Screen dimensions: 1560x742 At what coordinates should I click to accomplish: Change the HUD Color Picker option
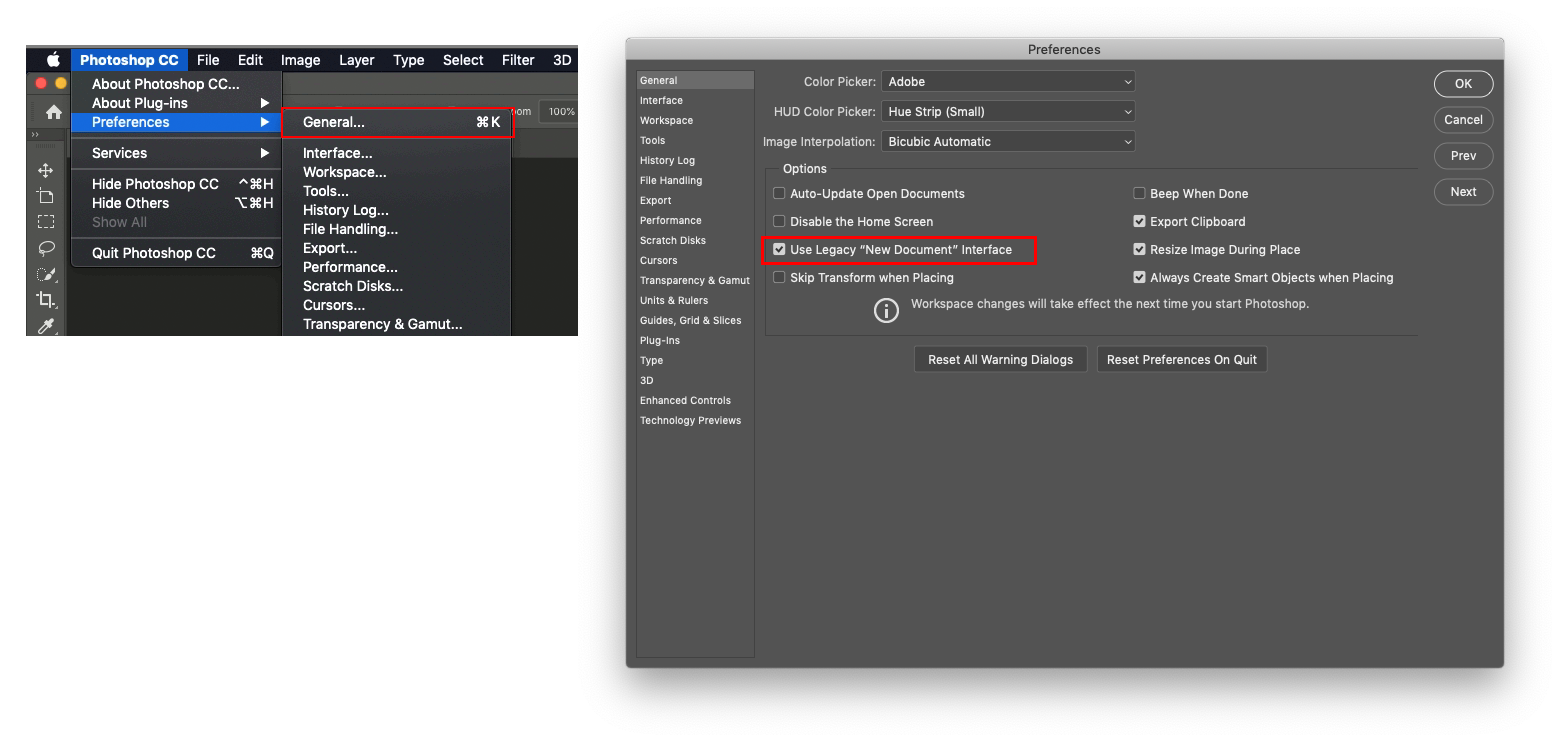click(x=1007, y=111)
